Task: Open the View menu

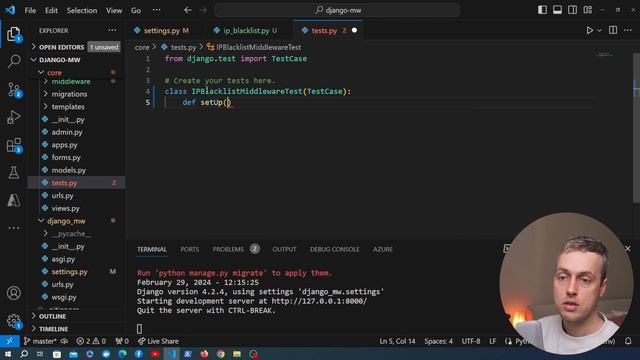Action: [114, 10]
